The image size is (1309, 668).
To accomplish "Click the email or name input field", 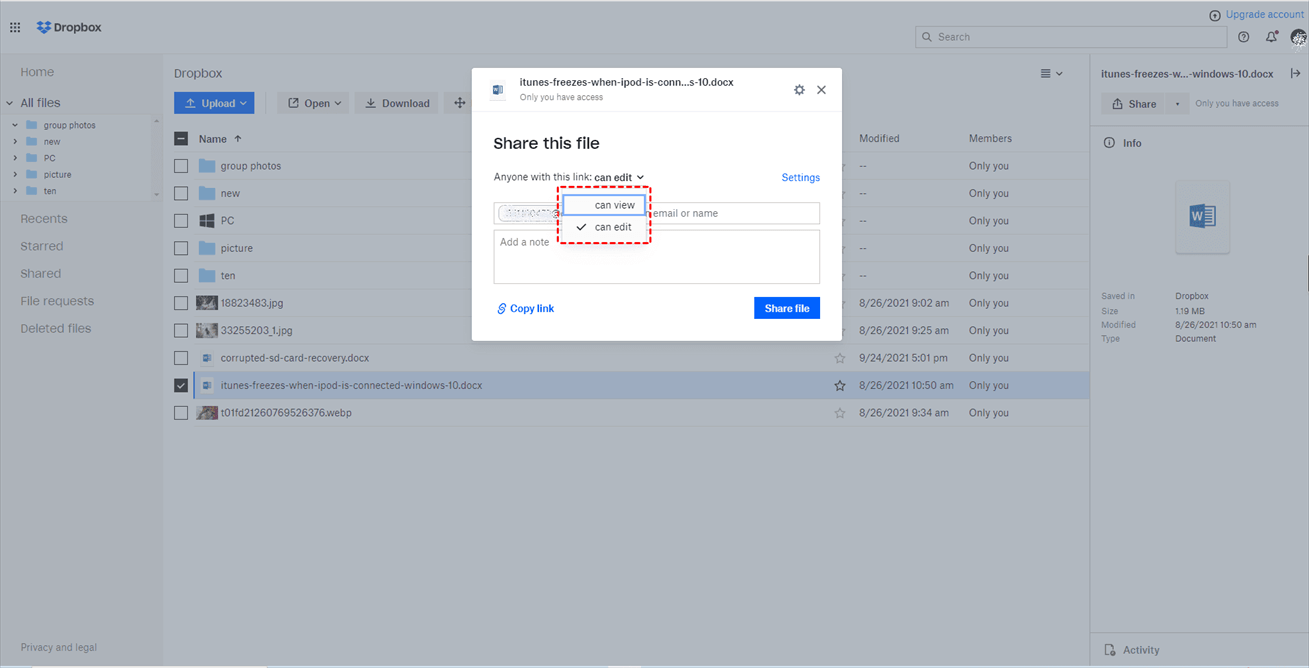I will click(x=657, y=213).
